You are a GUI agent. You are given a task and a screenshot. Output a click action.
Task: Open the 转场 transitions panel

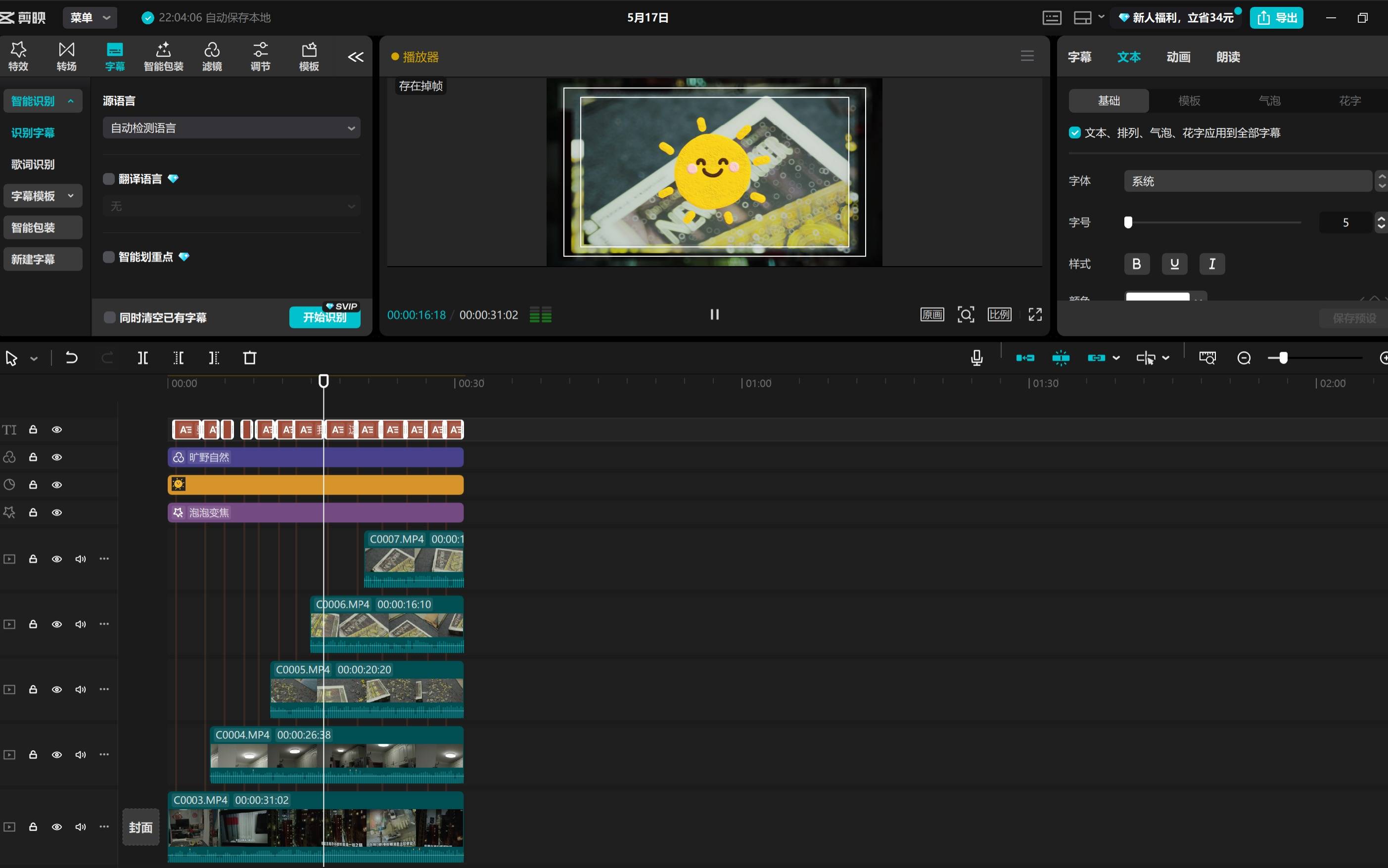(67, 56)
